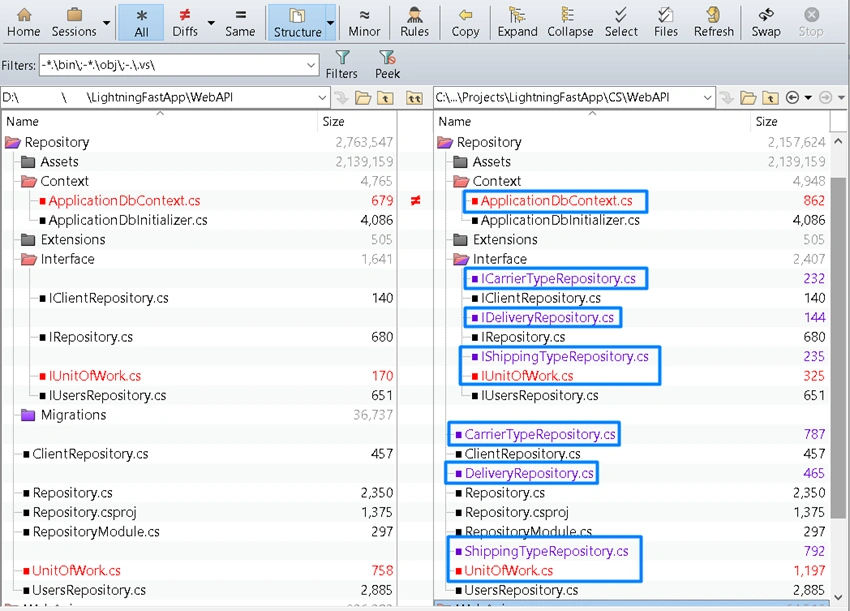Sort right pane by Size column

(x=790, y=121)
